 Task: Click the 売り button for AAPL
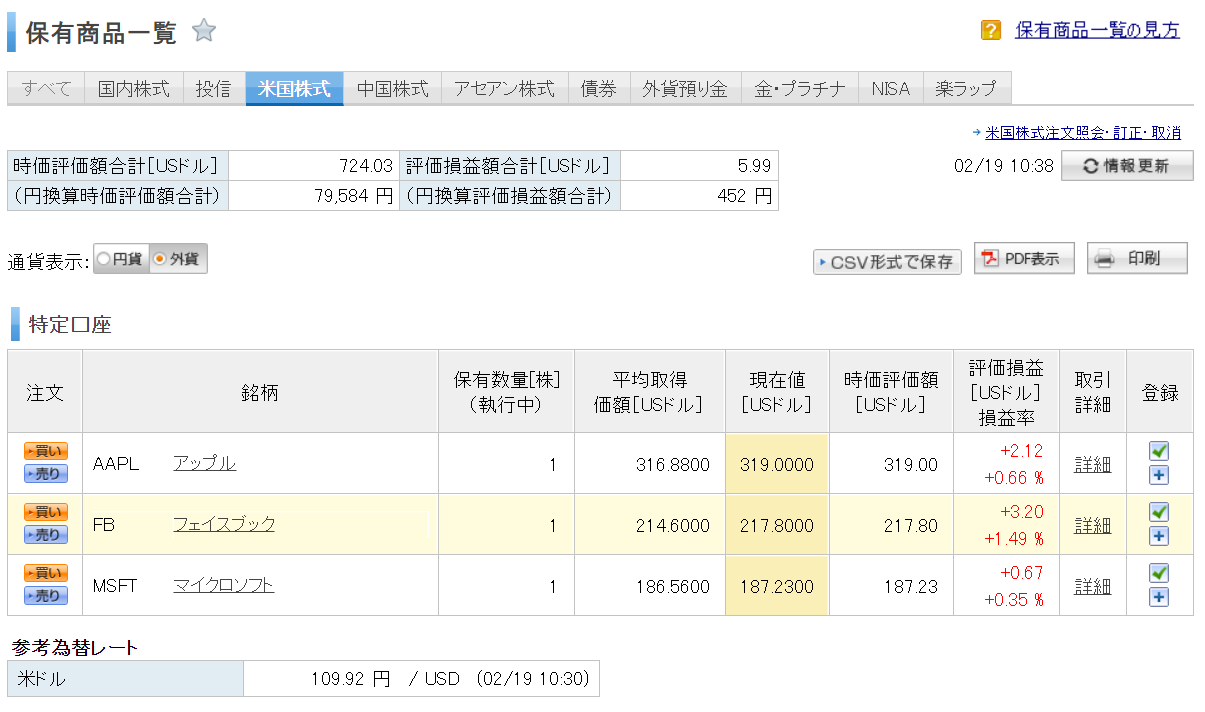pyautogui.click(x=46, y=474)
